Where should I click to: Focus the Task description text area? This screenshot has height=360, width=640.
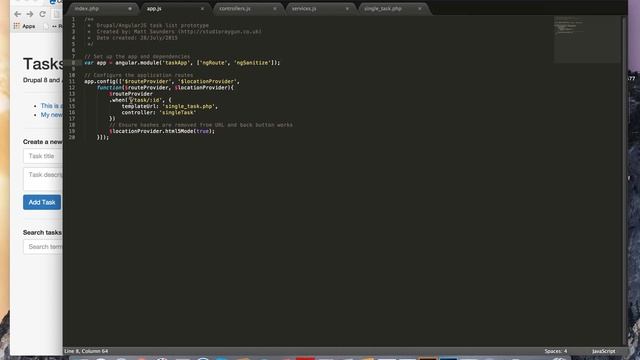43,179
